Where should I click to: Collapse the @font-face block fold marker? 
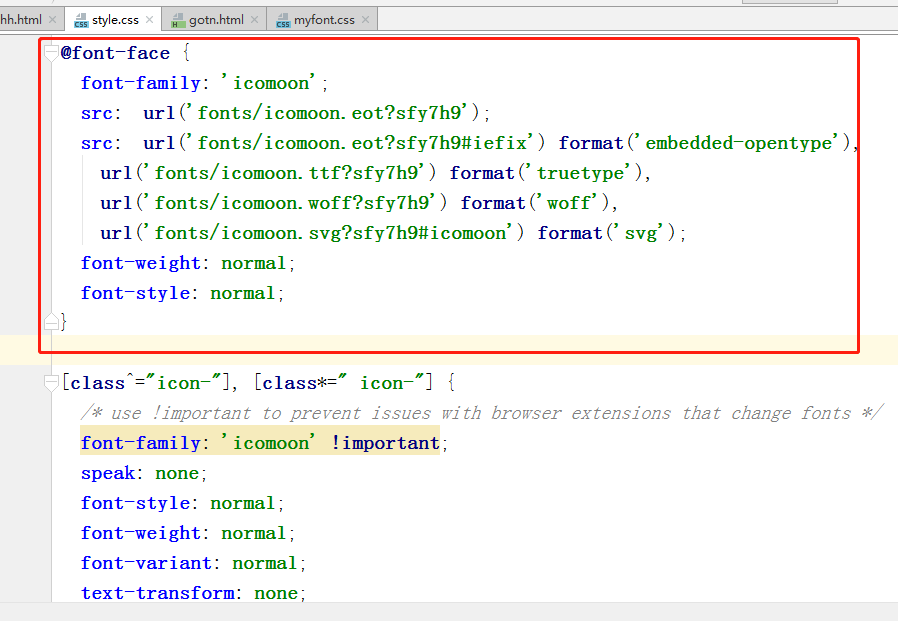[x=52, y=53]
